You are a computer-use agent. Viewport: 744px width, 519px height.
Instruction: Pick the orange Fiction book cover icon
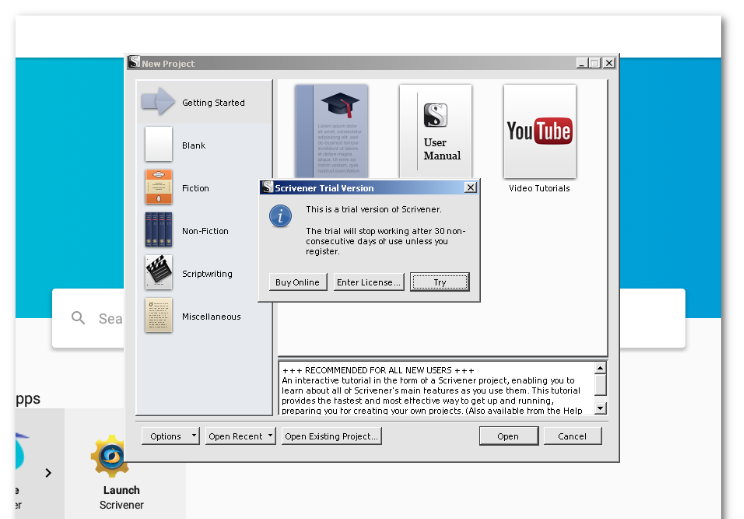click(158, 187)
